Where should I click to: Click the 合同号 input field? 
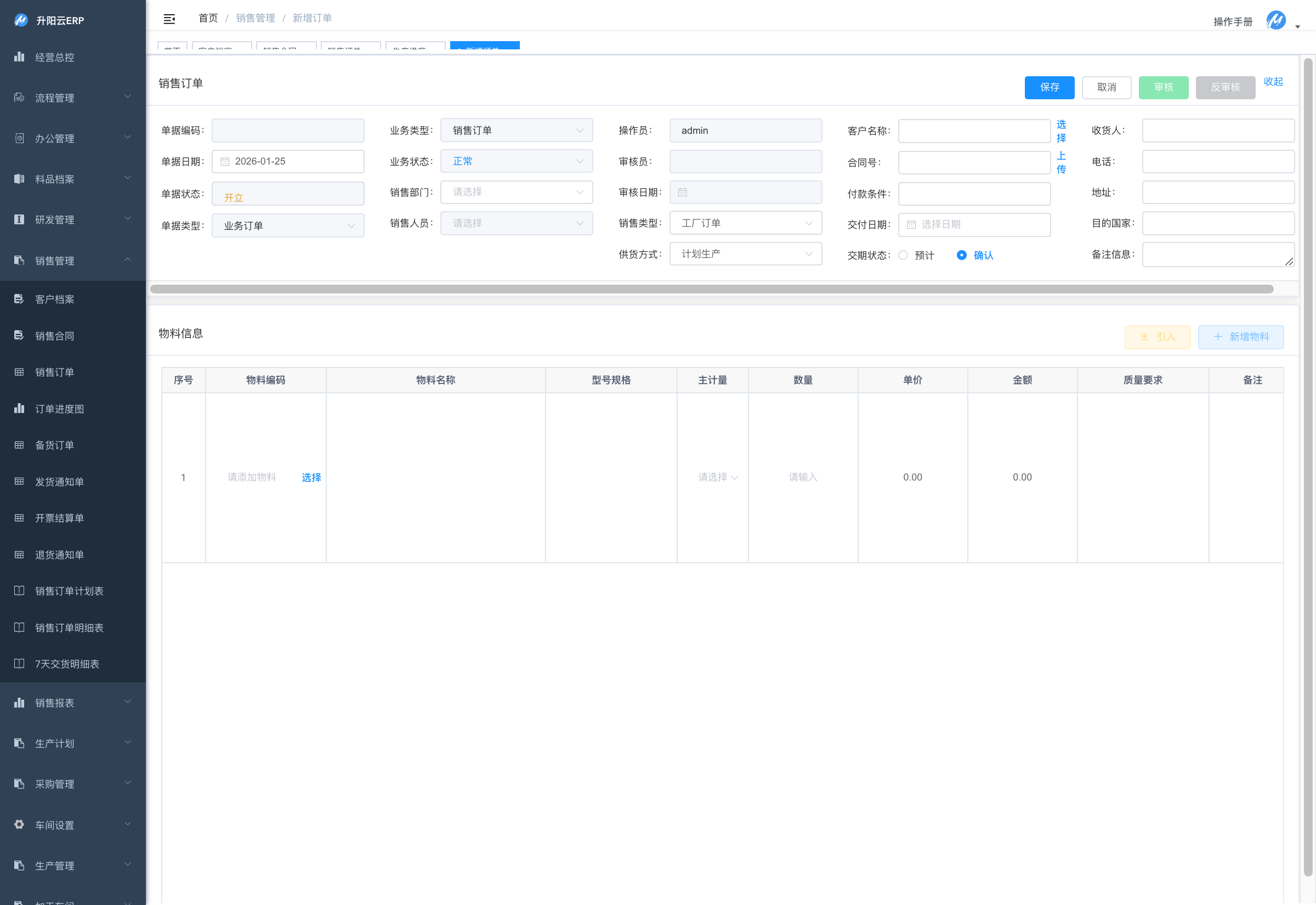coord(974,163)
